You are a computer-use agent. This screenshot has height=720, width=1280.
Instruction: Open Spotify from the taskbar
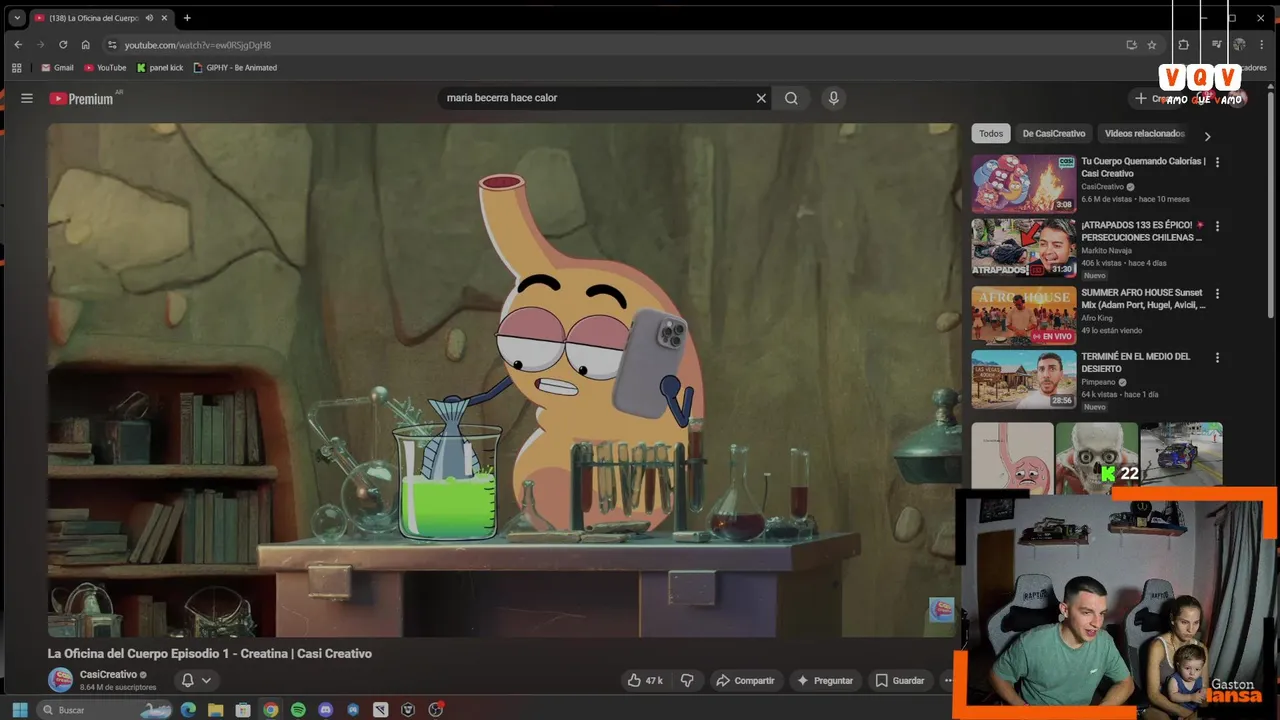tap(298, 710)
